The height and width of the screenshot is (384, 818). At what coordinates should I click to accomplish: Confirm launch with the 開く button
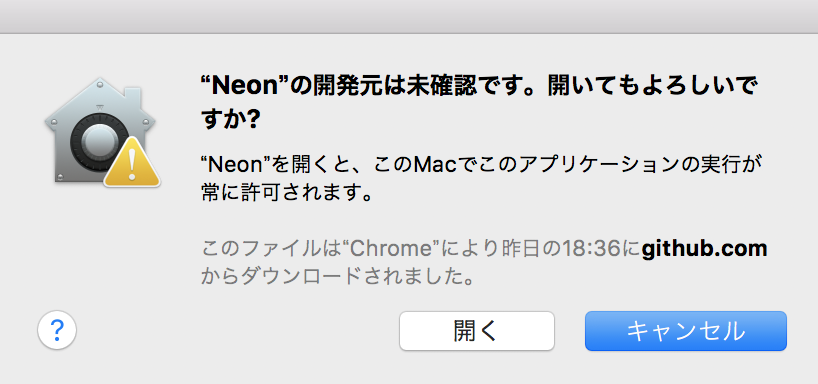[x=477, y=331]
